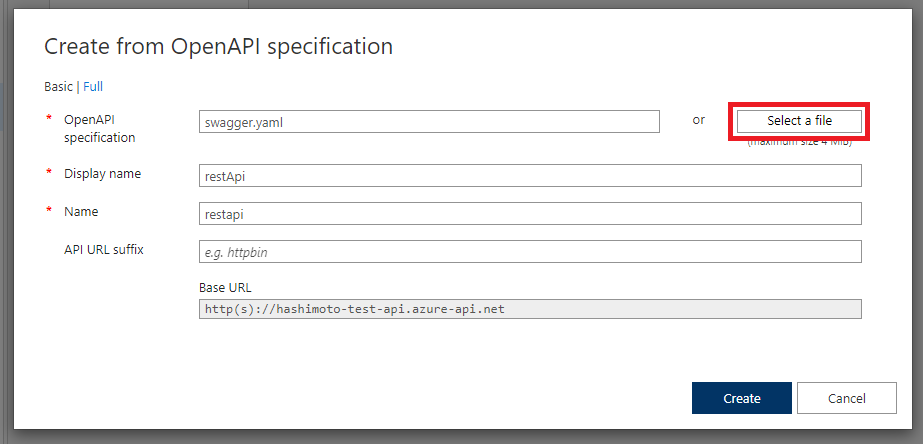Click the 'or' text beside Select a file
The width and height of the screenshot is (923, 444).
click(698, 120)
